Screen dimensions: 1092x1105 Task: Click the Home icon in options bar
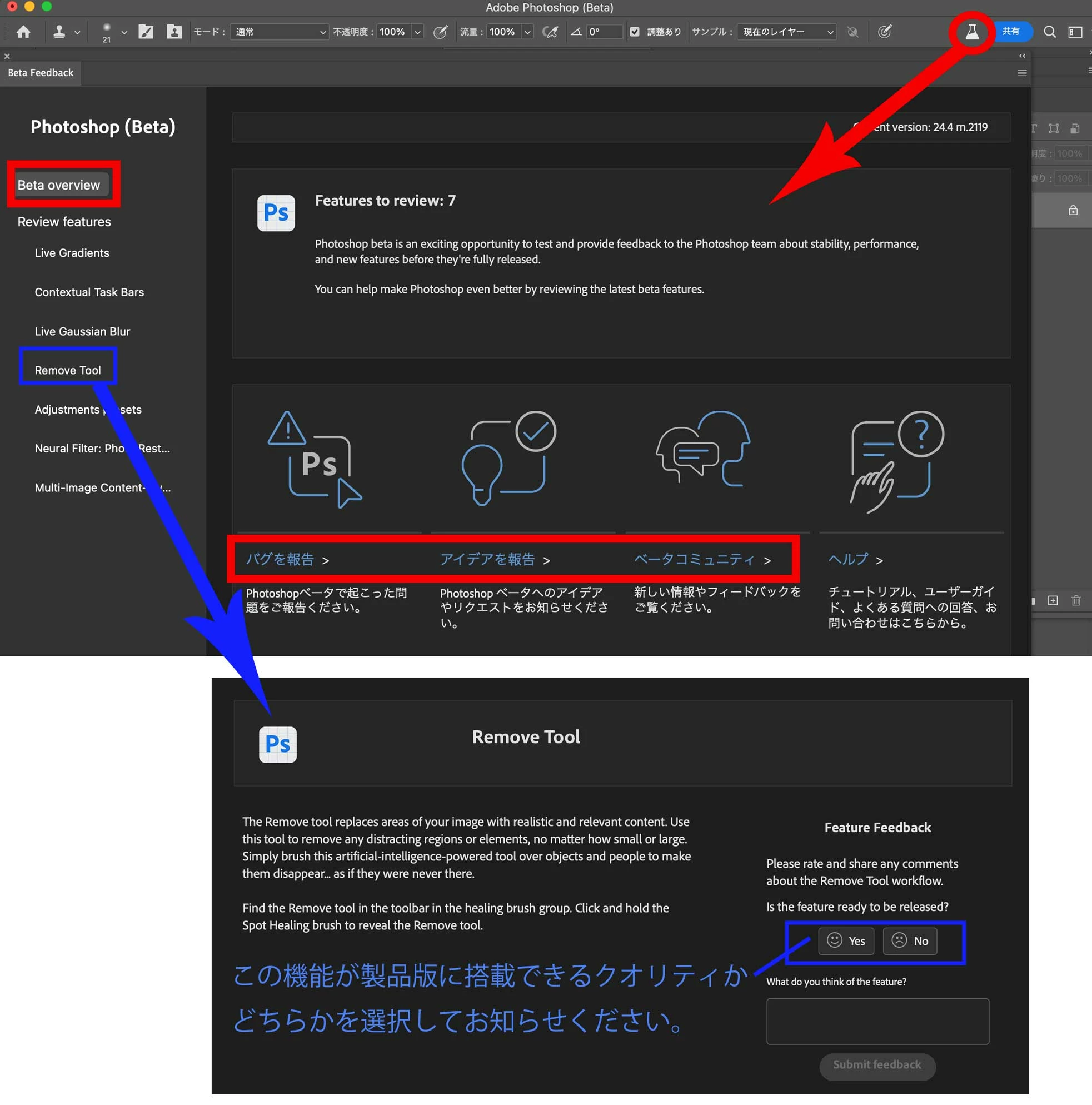click(x=23, y=32)
